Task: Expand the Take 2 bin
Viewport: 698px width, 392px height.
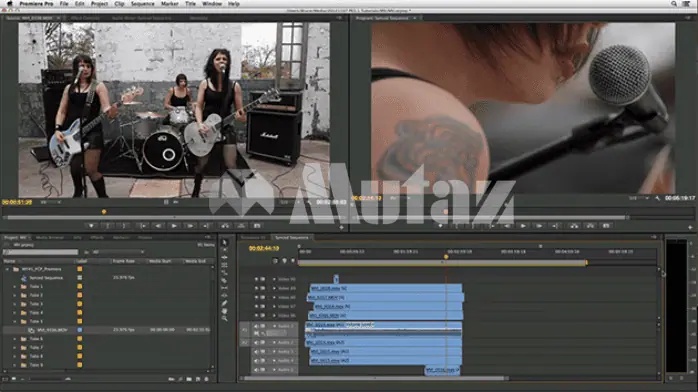Action: tap(15, 295)
